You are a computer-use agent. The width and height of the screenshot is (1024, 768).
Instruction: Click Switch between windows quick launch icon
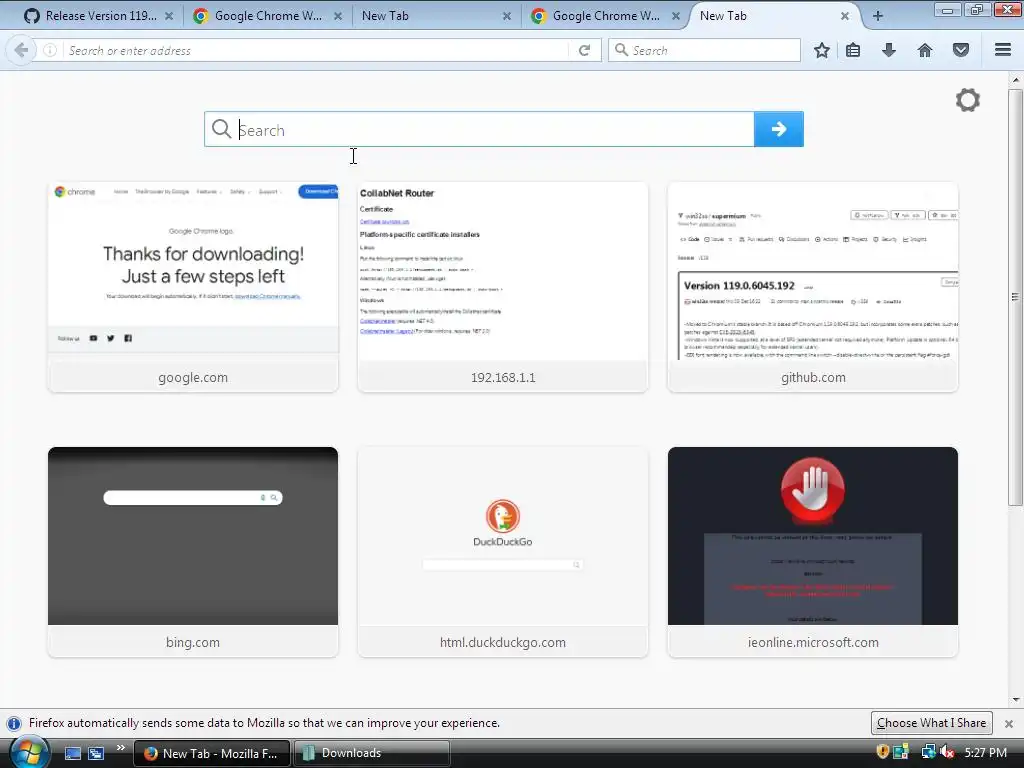point(96,753)
